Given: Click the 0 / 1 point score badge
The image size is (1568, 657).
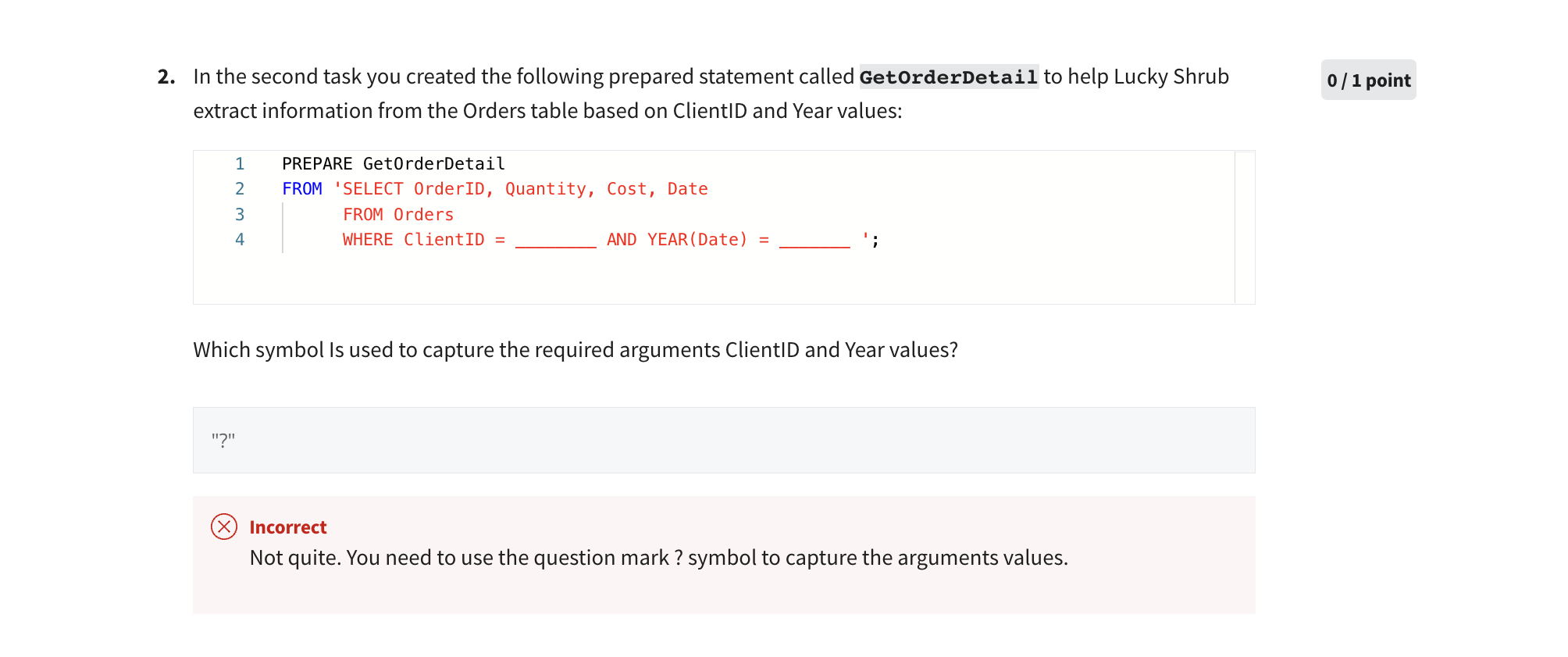Looking at the screenshot, I should 1368,80.
